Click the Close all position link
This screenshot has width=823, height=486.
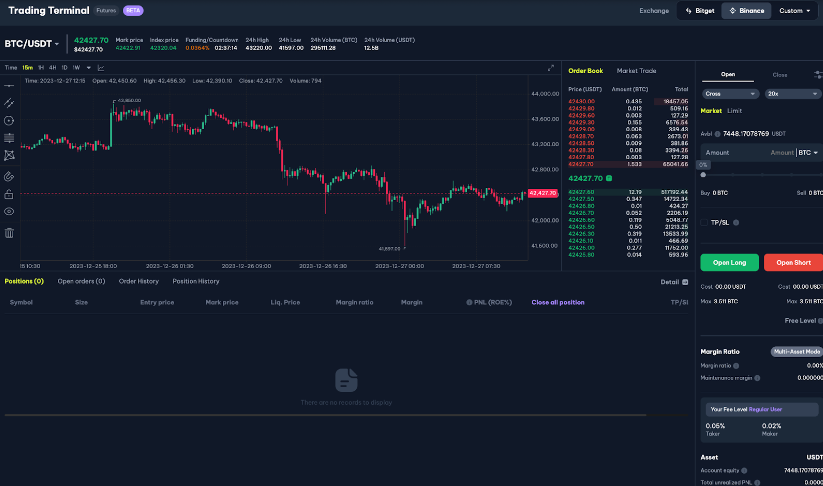(558, 302)
